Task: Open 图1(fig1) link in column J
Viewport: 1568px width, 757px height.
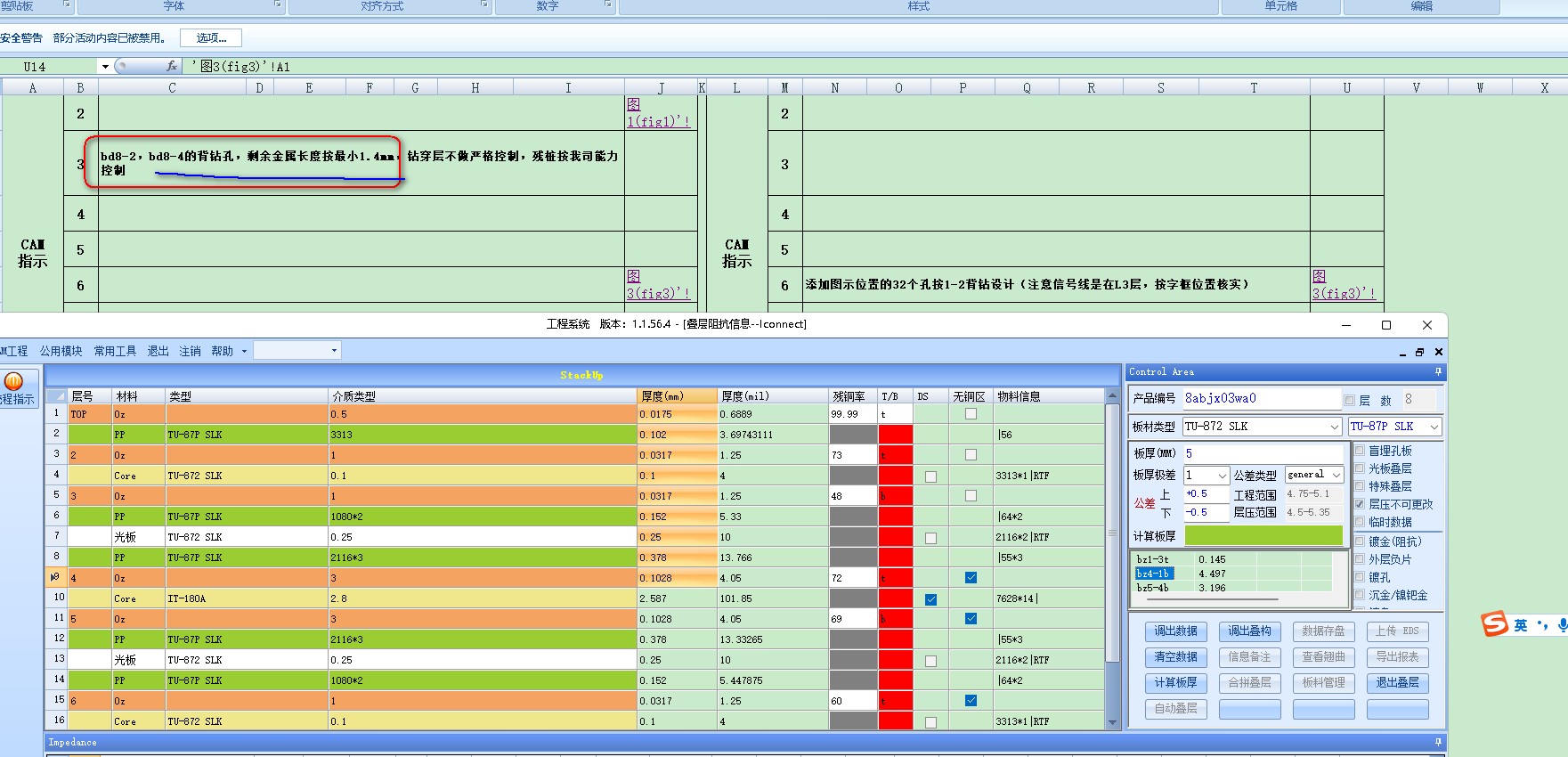Action: coord(658,113)
